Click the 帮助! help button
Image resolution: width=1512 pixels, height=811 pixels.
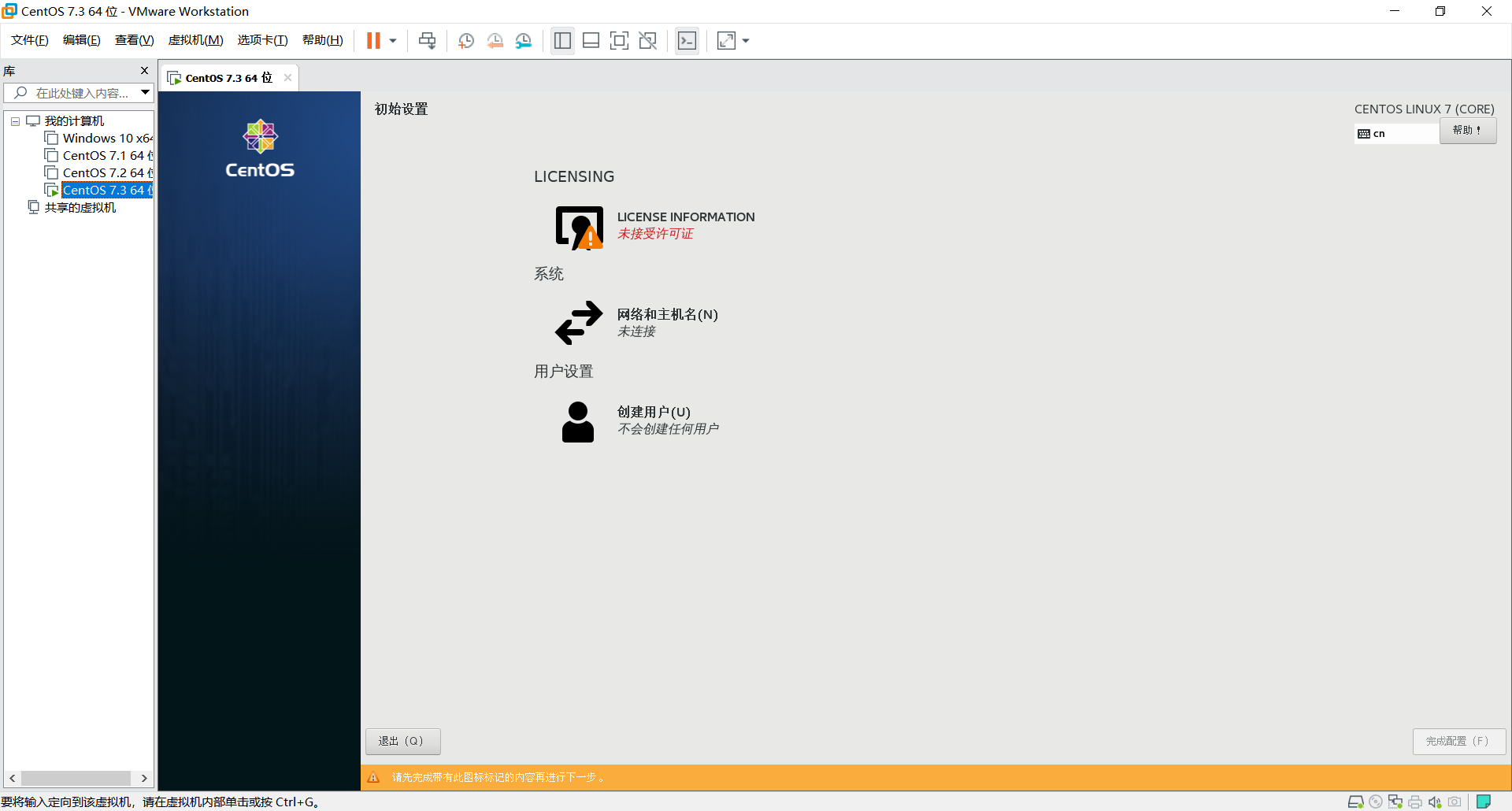click(x=1468, y=131)
